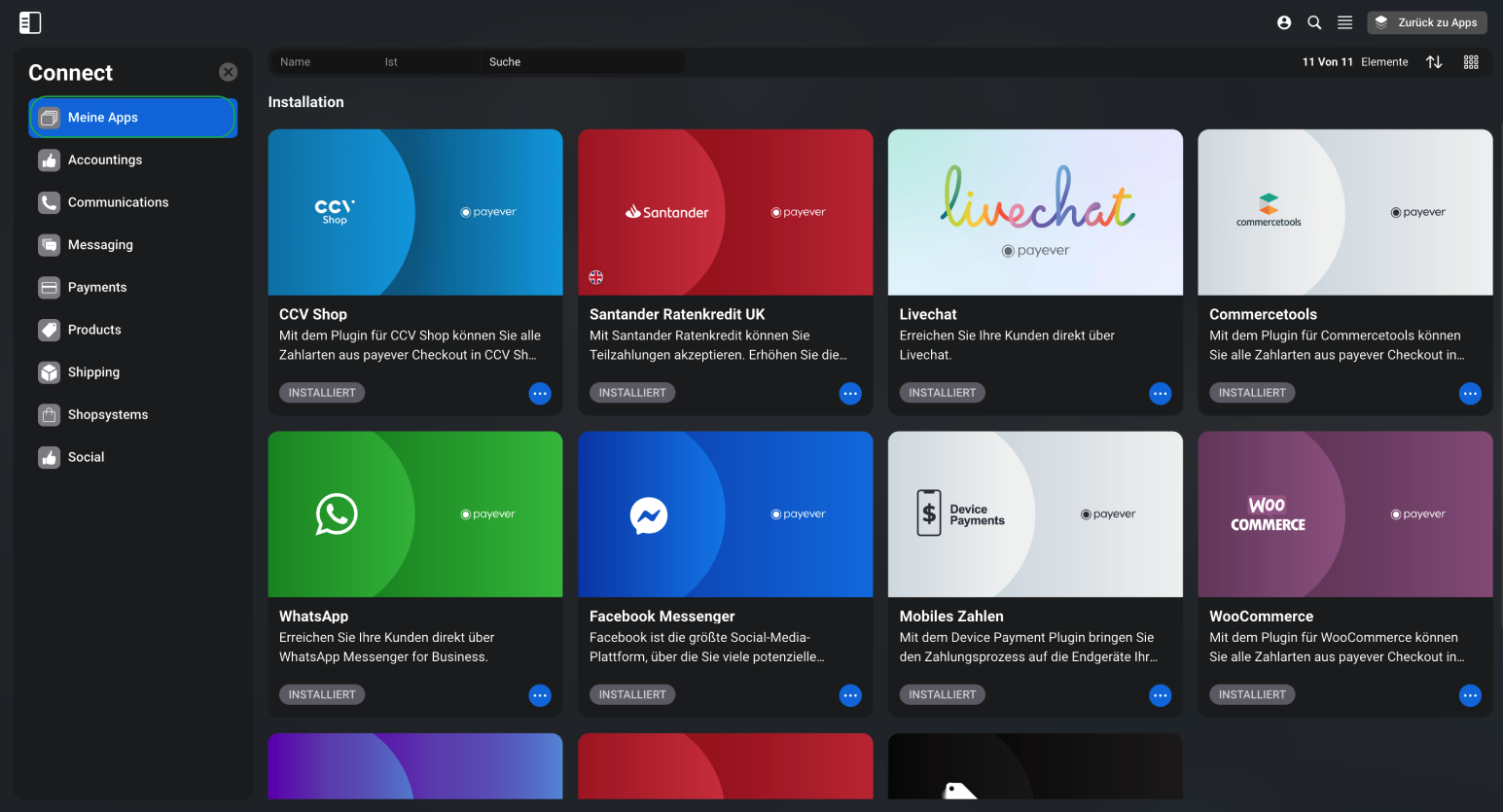
Task: Click the 11 Von 11 Elemente counter
Action: point(1355,62)
